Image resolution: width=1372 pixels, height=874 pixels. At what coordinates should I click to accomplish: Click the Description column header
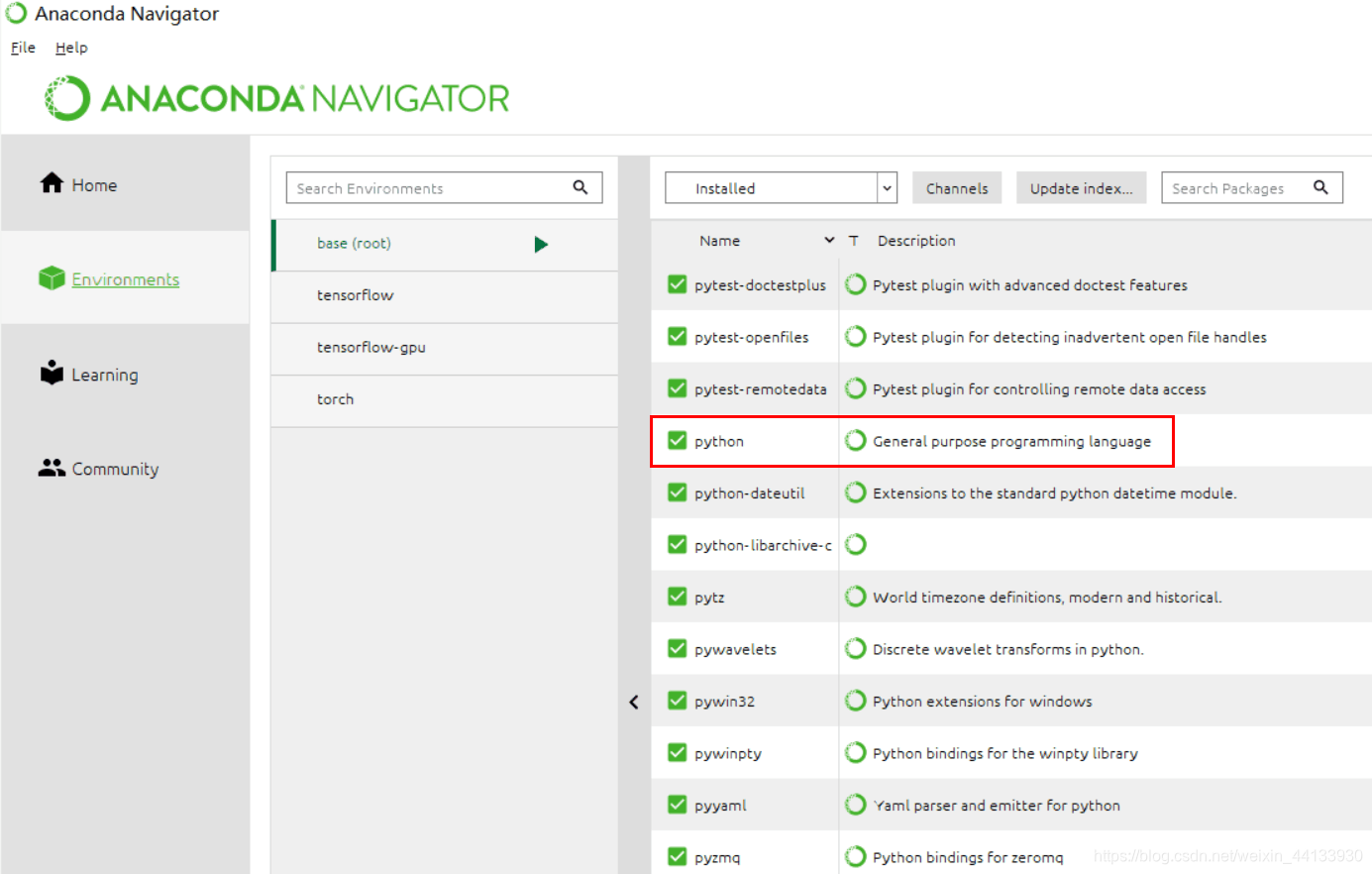point(916,241)
